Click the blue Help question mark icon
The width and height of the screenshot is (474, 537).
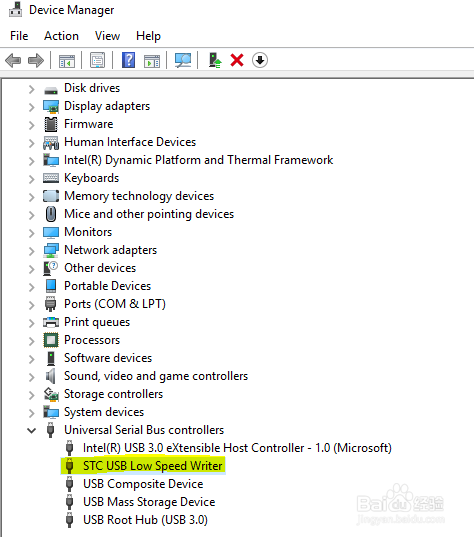click(x=128, y=61)
